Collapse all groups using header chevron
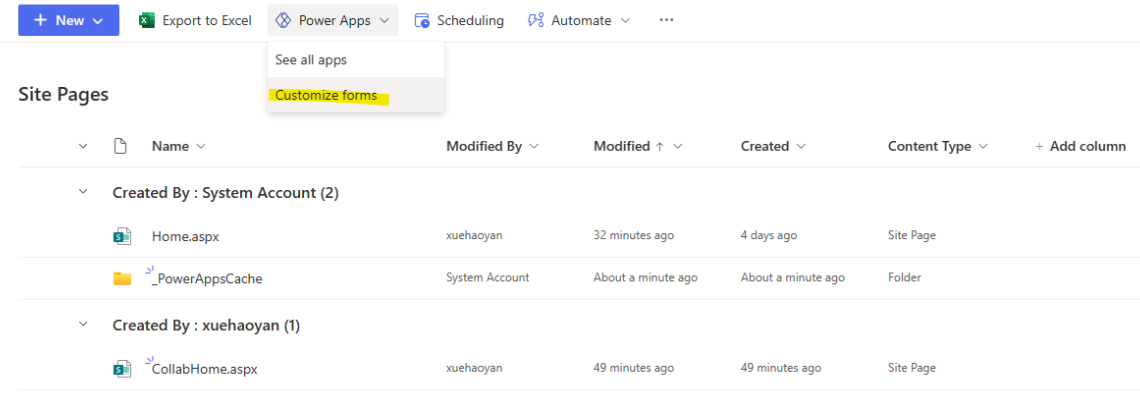This screenshot has width=1140, height=404. click(83, 147)
